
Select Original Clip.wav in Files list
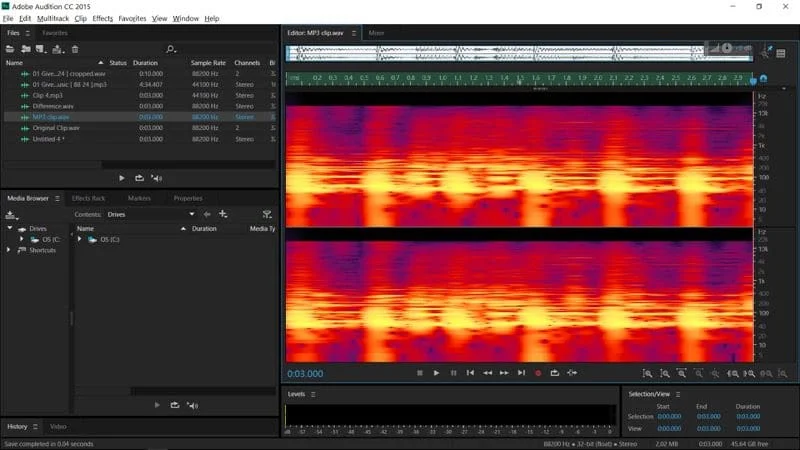56,128
